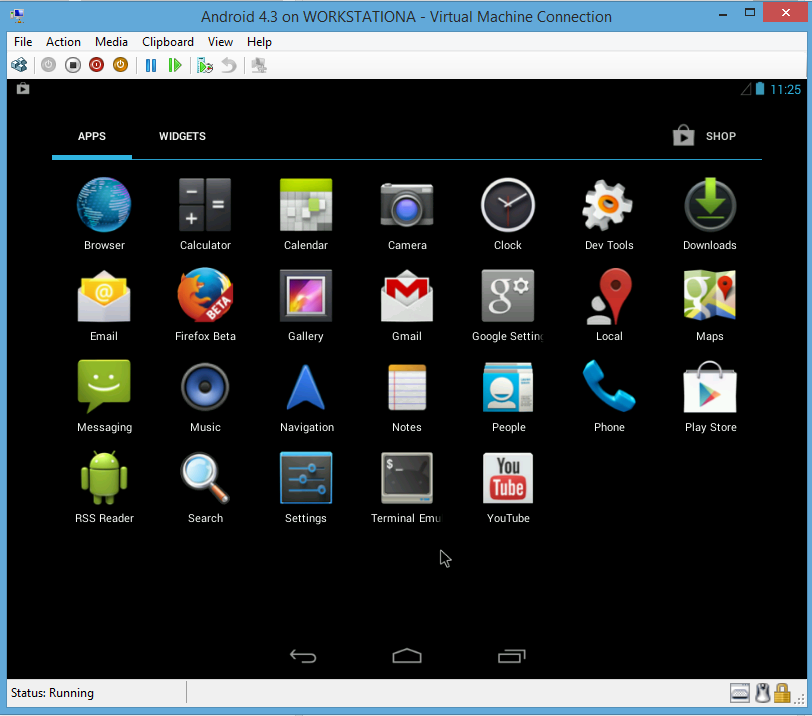This screenshot has height=716, width=812.
Task: Open the Play Store
Action: 710,387
